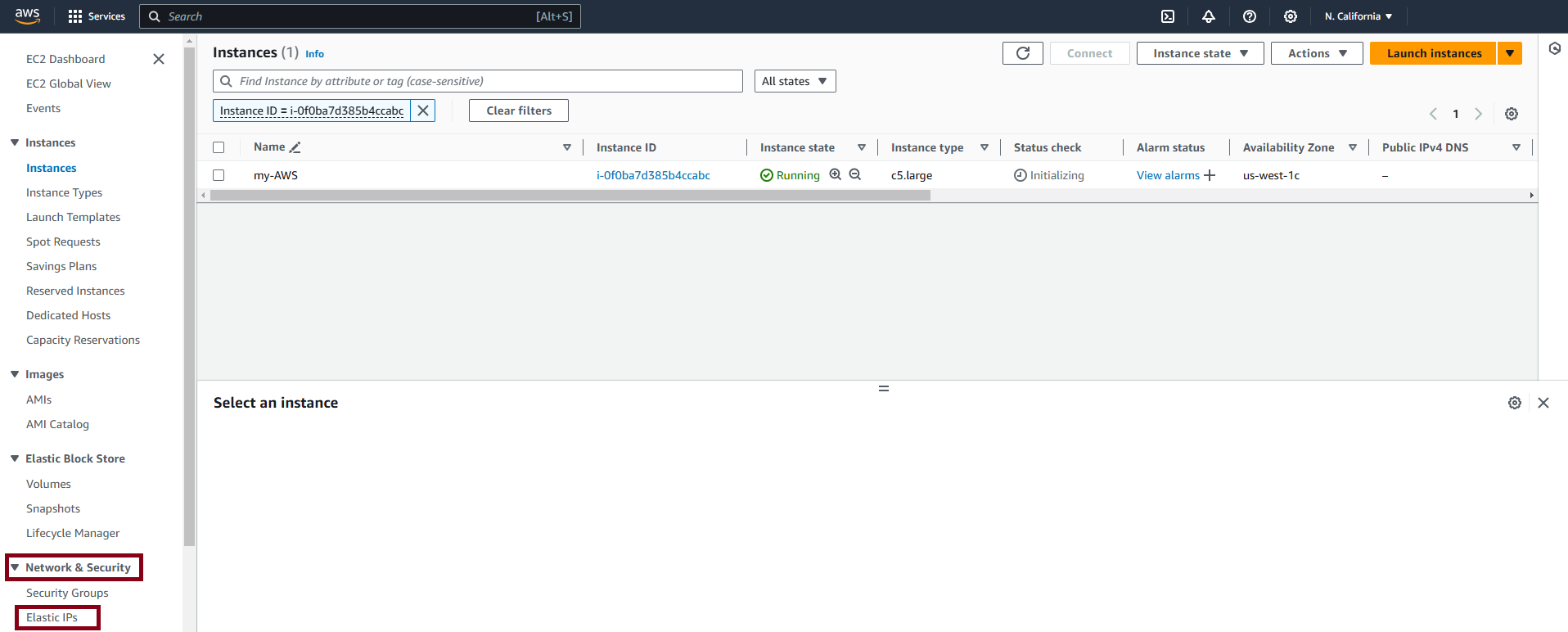This screenshot has width=1568, height=632.
Task: Open the Services grid menu
Action: tap(97, 16)
